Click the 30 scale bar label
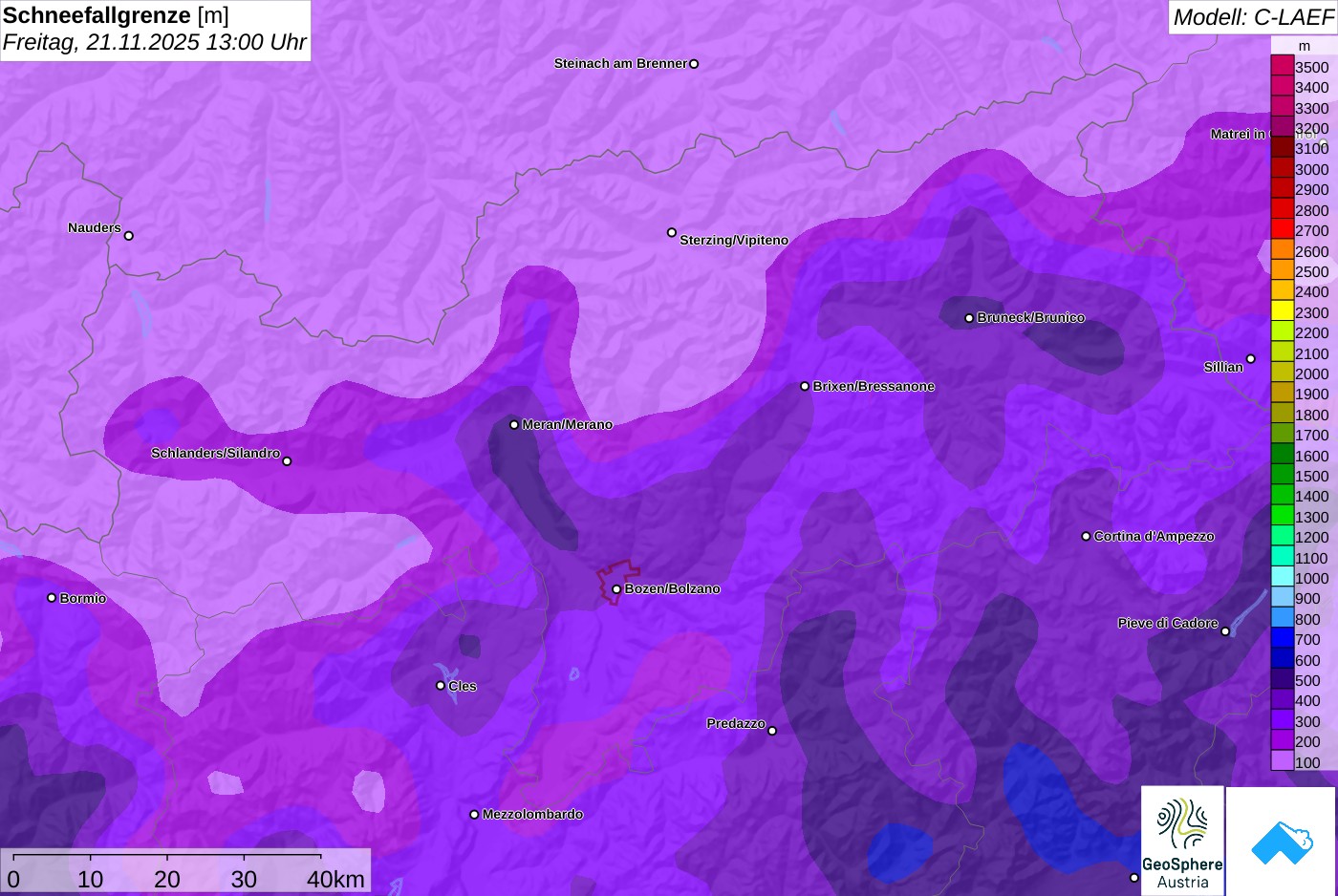This screenshot has height=896, width=1338. click(244, 879)
